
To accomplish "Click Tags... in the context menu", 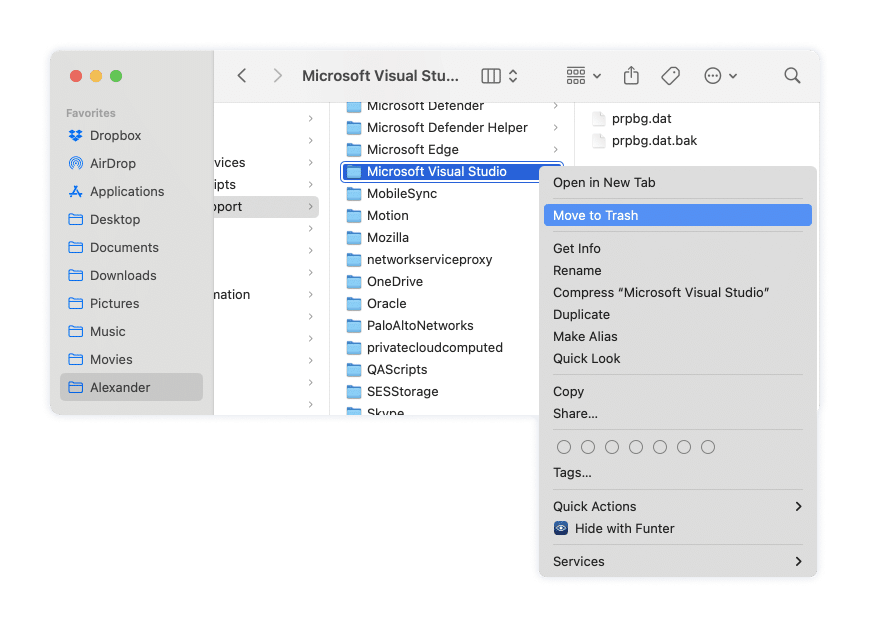I will tap(677, 473).
